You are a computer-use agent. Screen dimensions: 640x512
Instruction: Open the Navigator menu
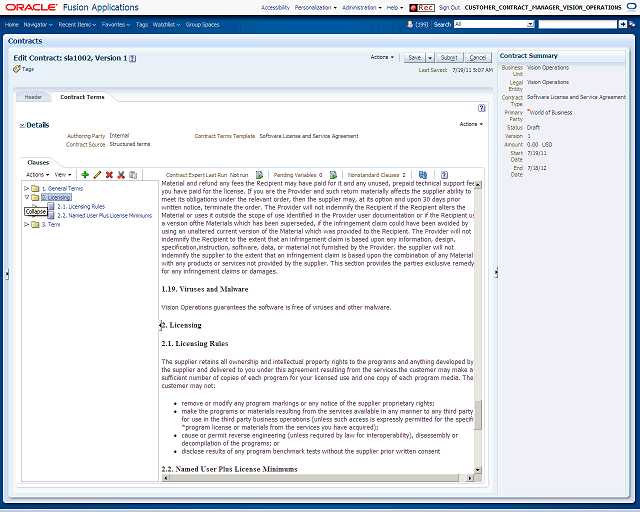pos(38,25)
